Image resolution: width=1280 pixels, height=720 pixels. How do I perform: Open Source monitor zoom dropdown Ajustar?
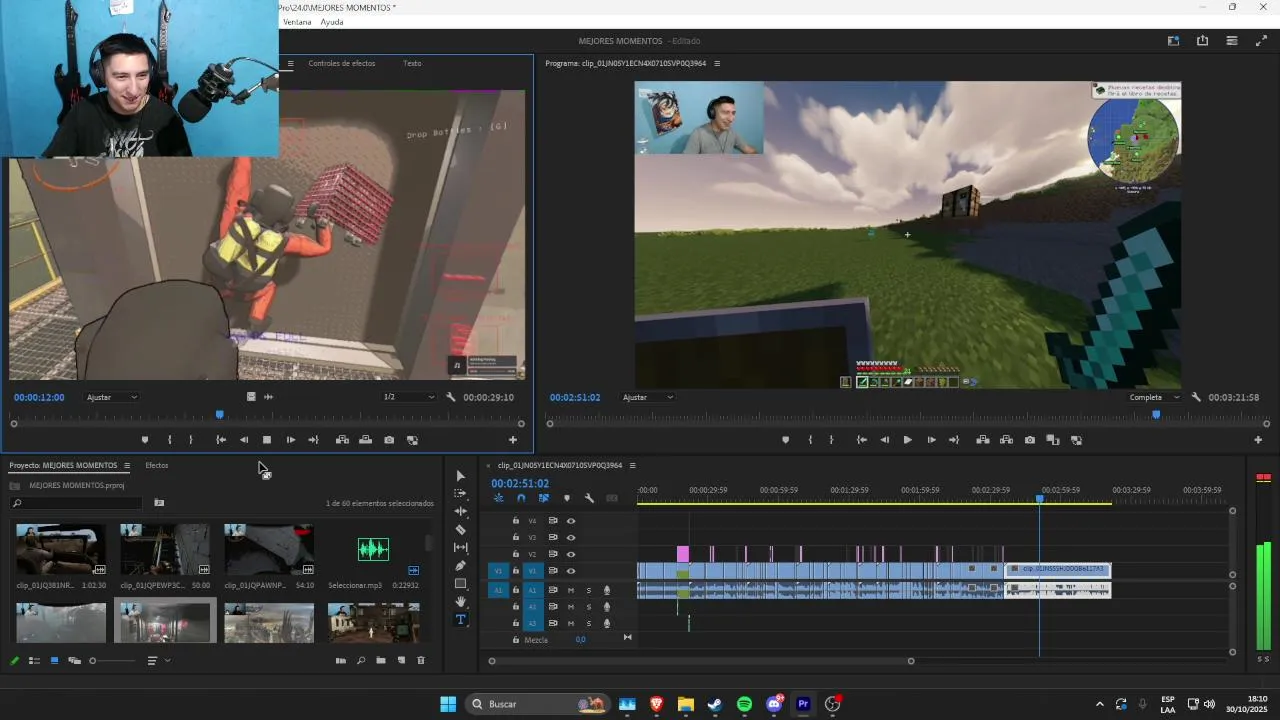112,397
